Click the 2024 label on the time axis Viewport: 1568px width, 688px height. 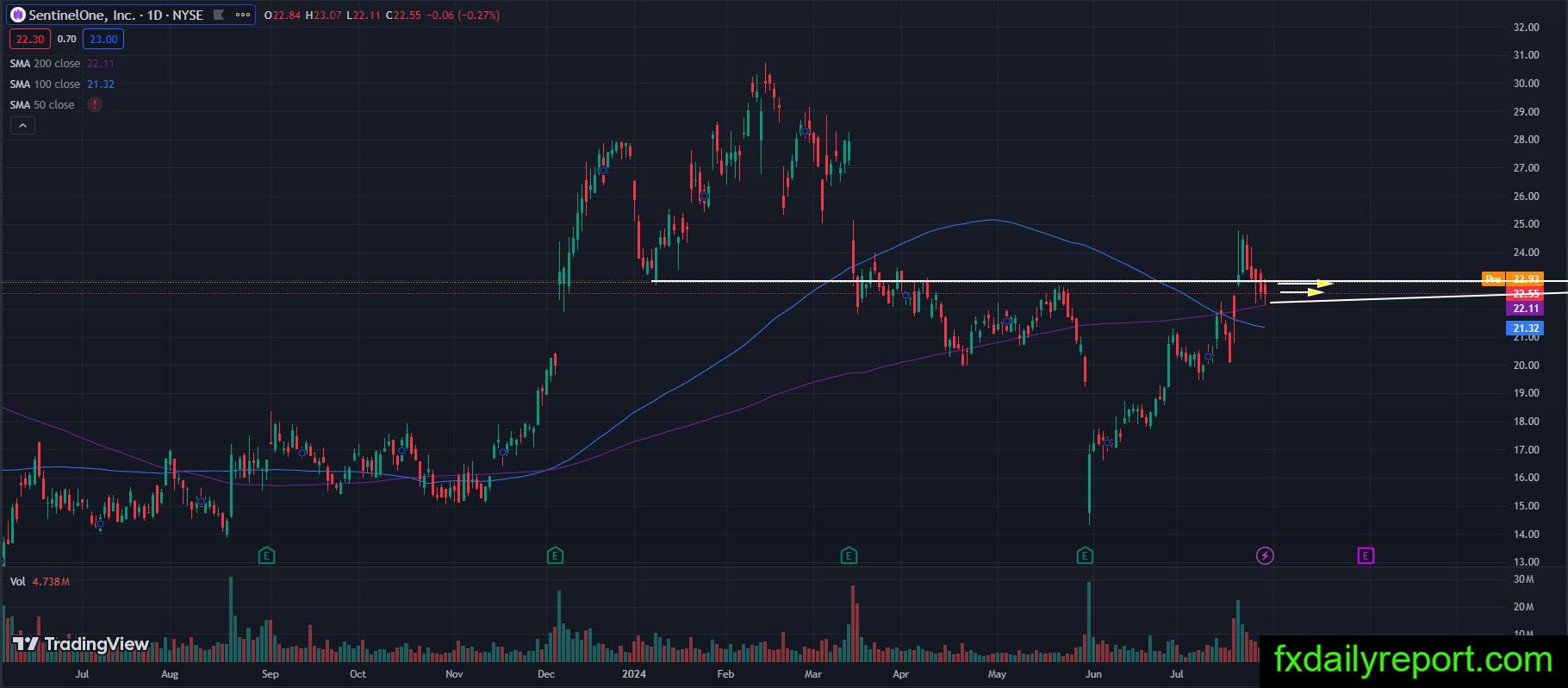[x=634, y=674]
